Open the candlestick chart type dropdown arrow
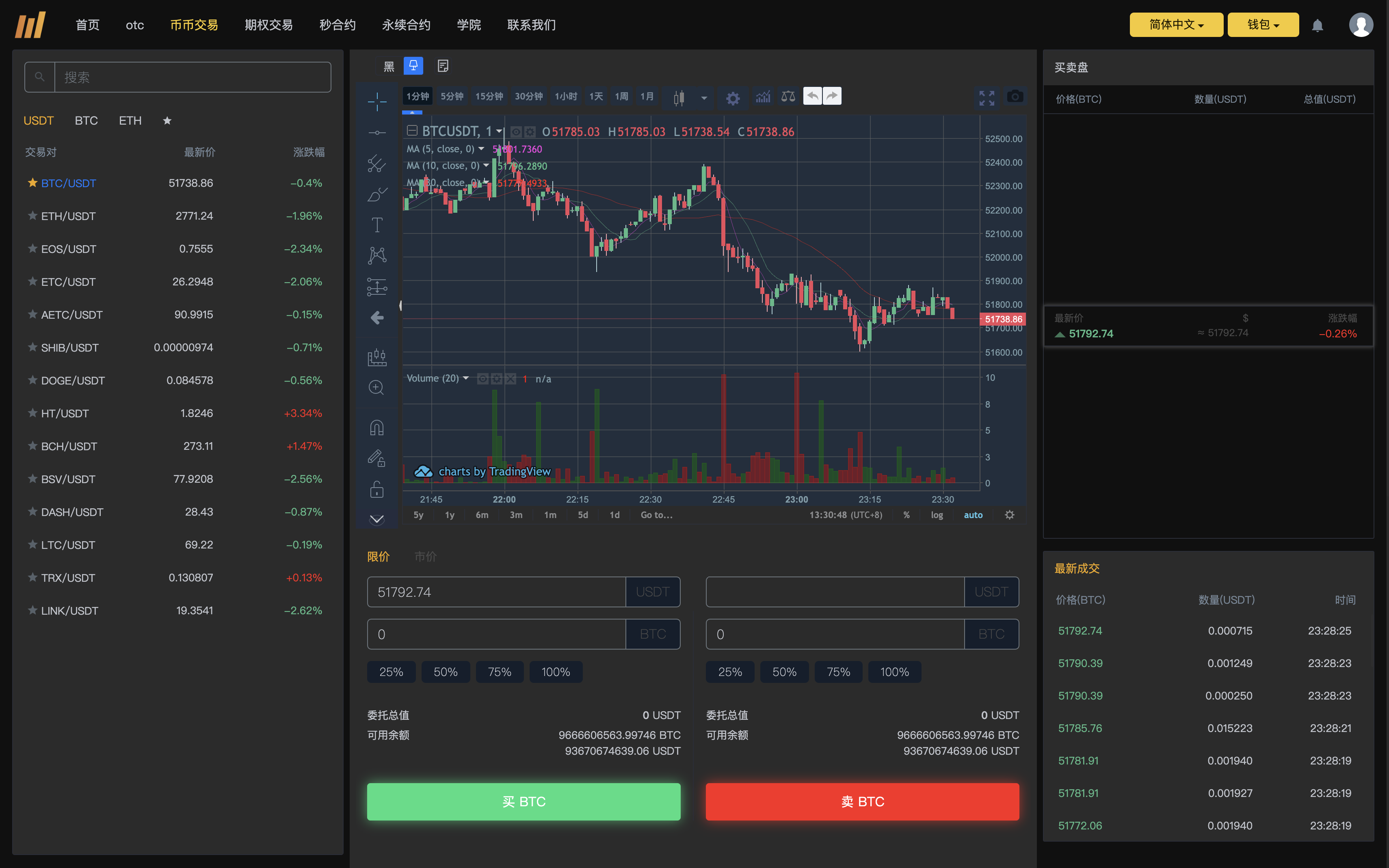This screenshot has width=1389, height=868. [704, 98]
